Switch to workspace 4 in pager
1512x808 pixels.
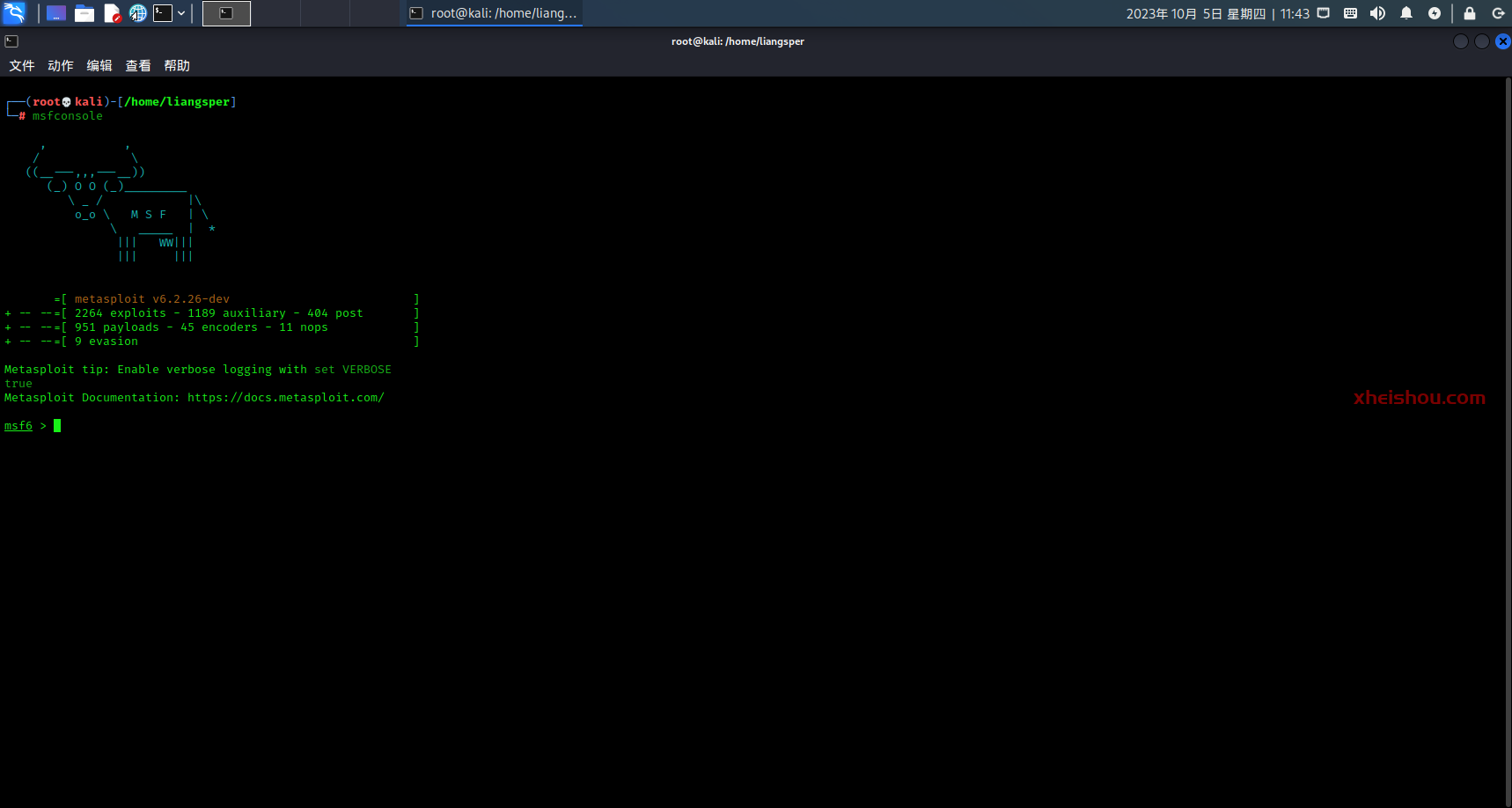pos(374,13)
